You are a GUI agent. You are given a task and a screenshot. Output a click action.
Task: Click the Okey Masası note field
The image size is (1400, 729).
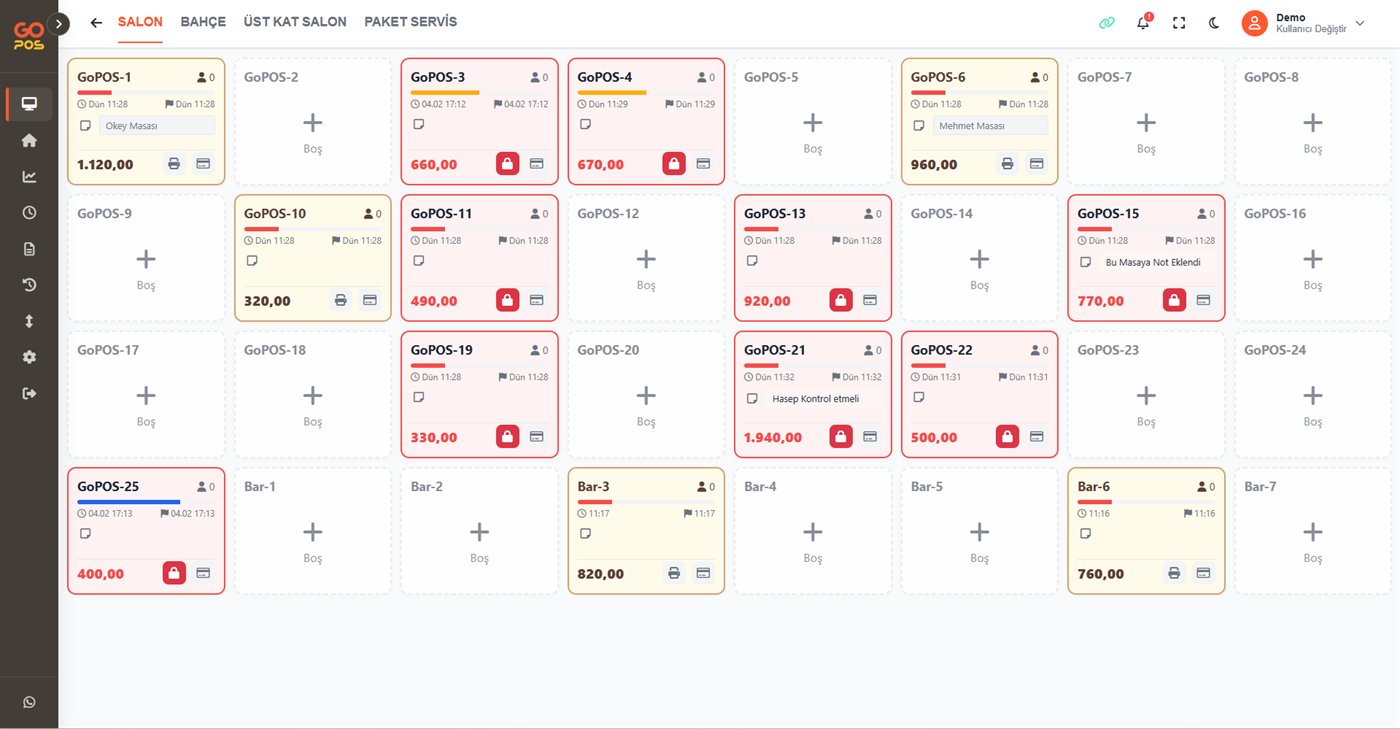(x=157, y=126)
